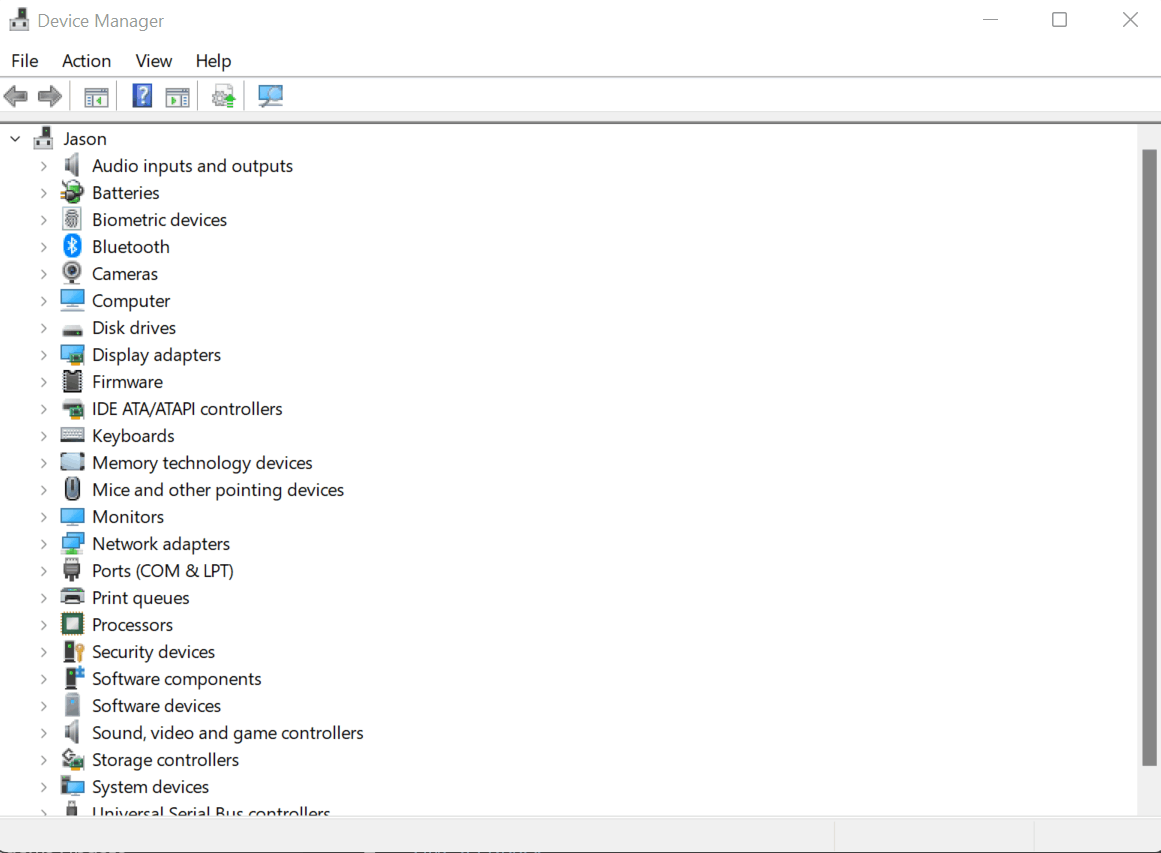
Task: Select the Firmware tree item
Action: (127, 382)
